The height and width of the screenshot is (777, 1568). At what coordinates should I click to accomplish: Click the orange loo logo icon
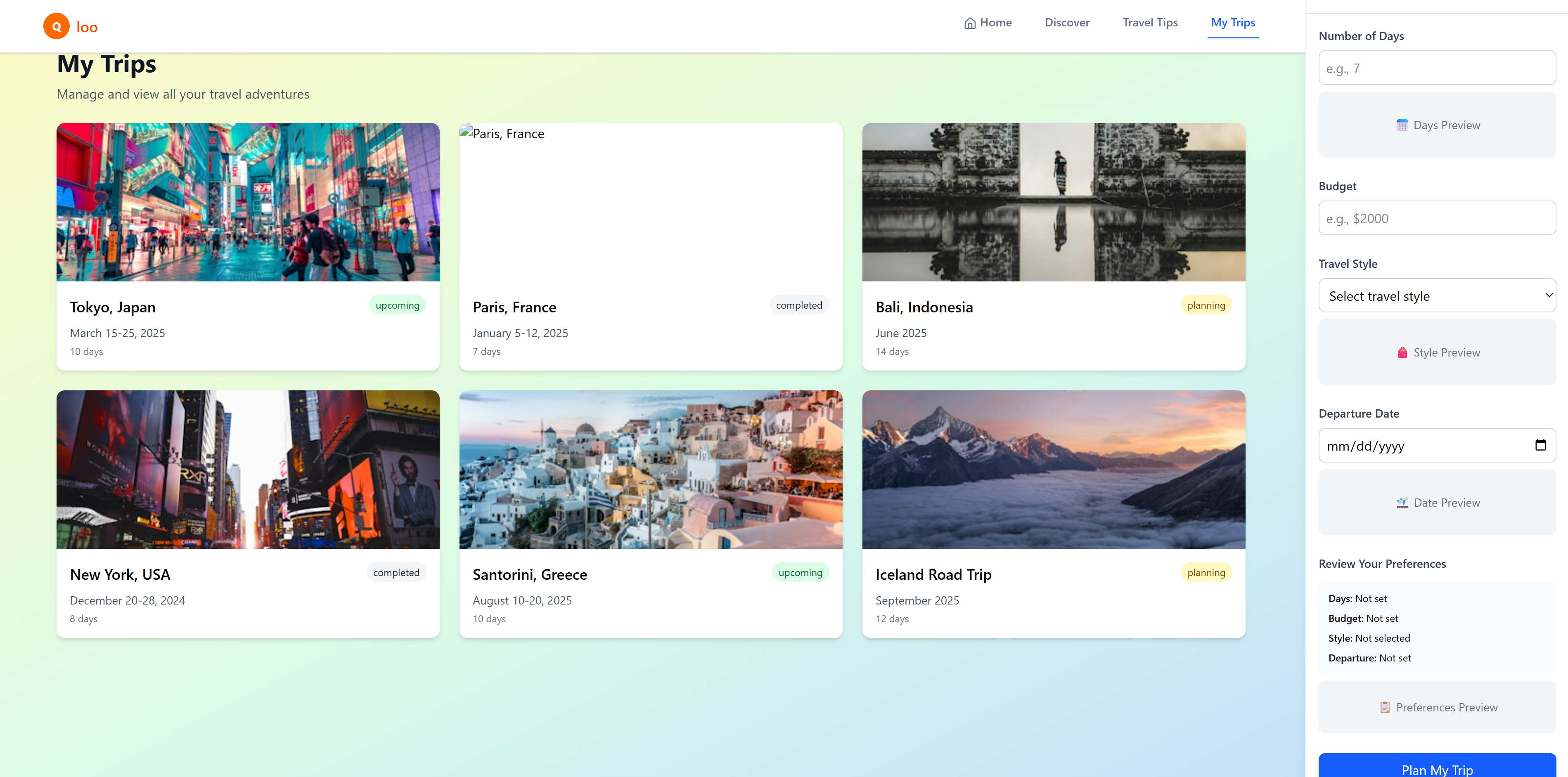pos(56,26)
